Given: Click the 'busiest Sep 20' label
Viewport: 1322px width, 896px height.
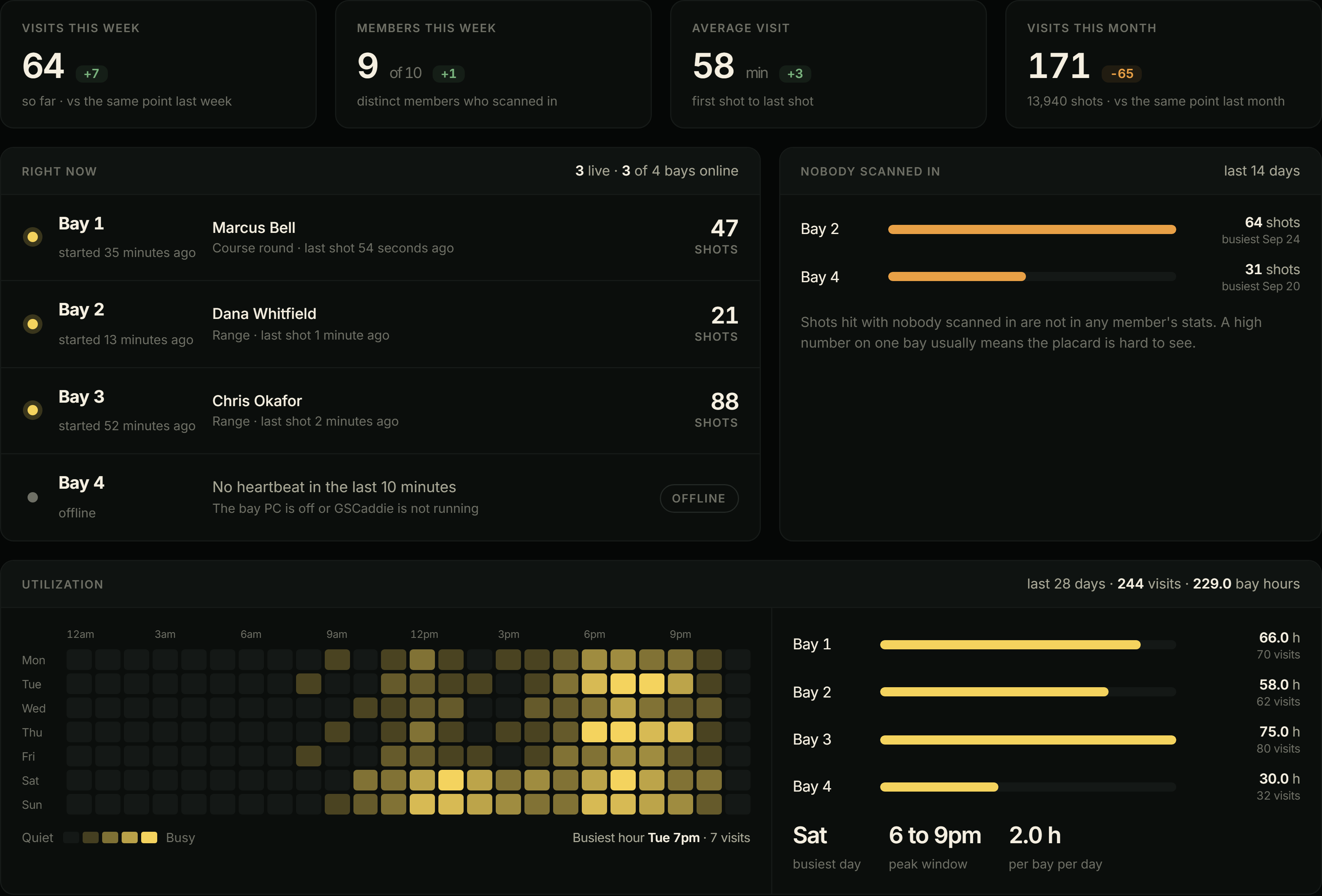Looking at the screenshot, I should click(x=1260, y=286).
